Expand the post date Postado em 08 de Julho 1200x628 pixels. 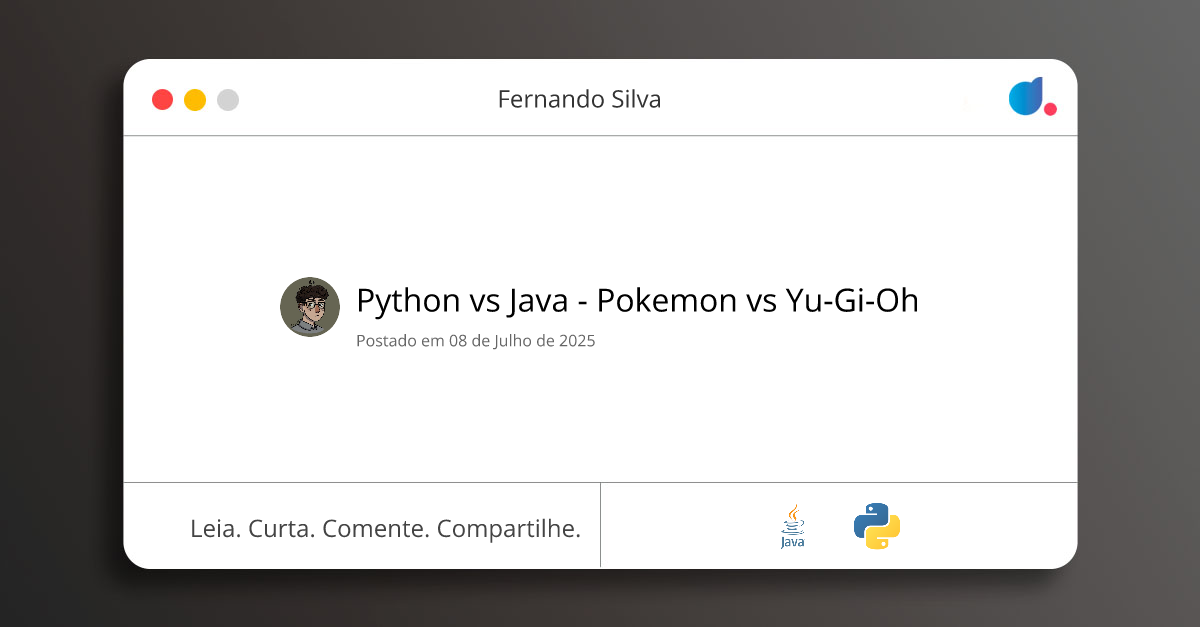(475, 341)
